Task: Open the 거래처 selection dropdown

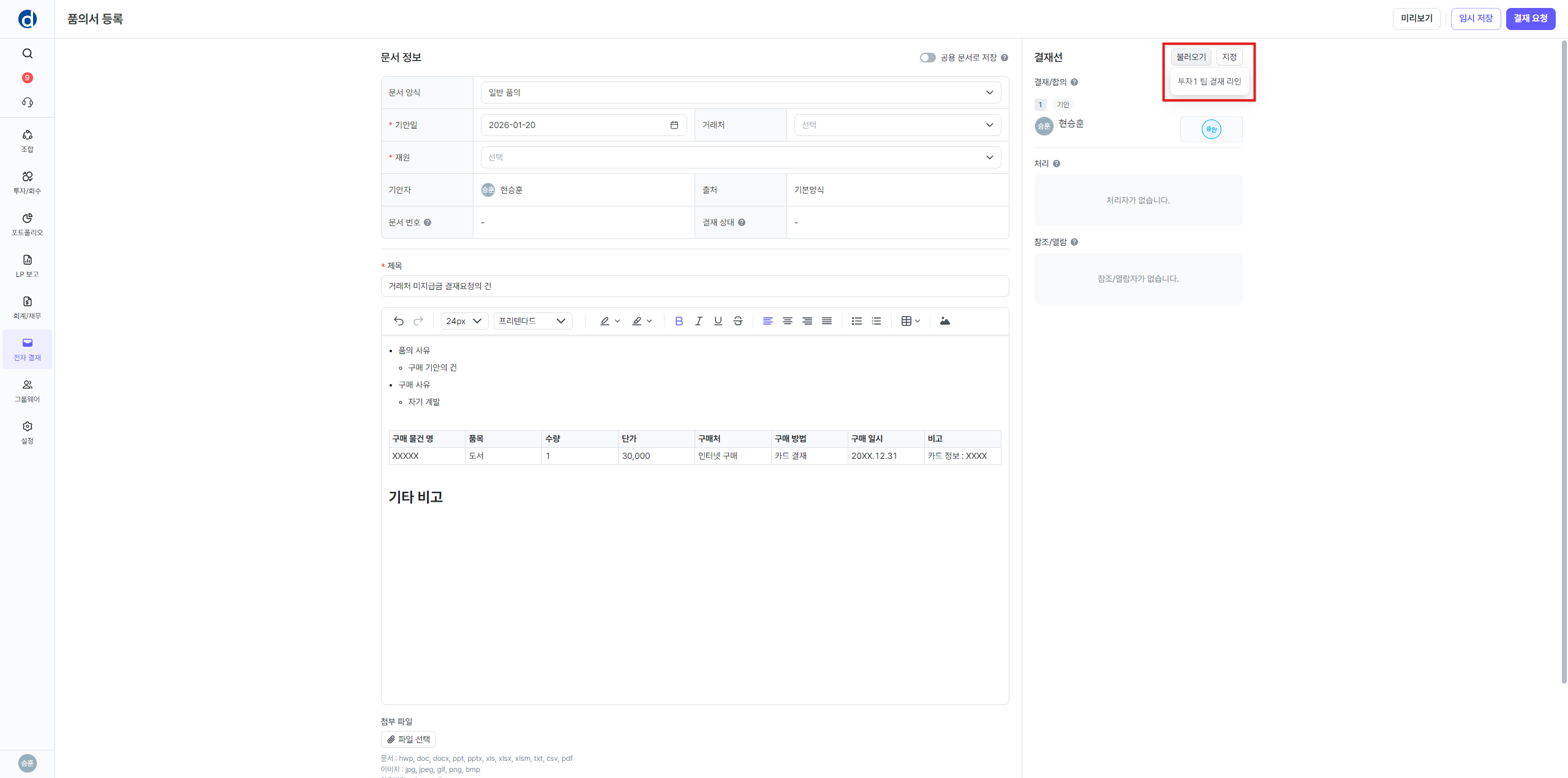Action: tap(897, 125)
